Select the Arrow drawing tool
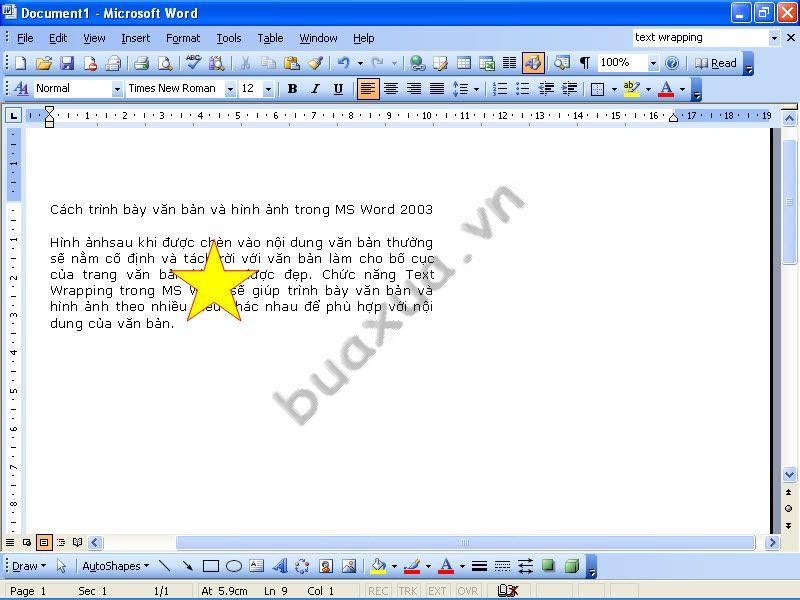Viewport: 800px width, 600px height. 187,566
